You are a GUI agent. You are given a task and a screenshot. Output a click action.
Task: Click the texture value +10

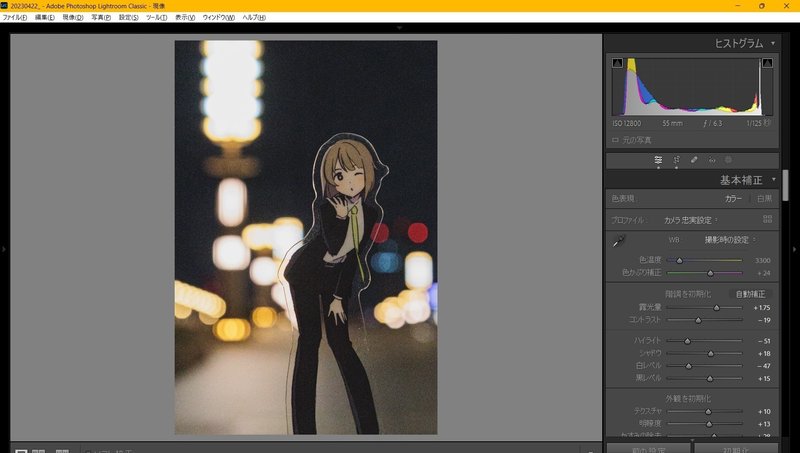pos(764,412)
